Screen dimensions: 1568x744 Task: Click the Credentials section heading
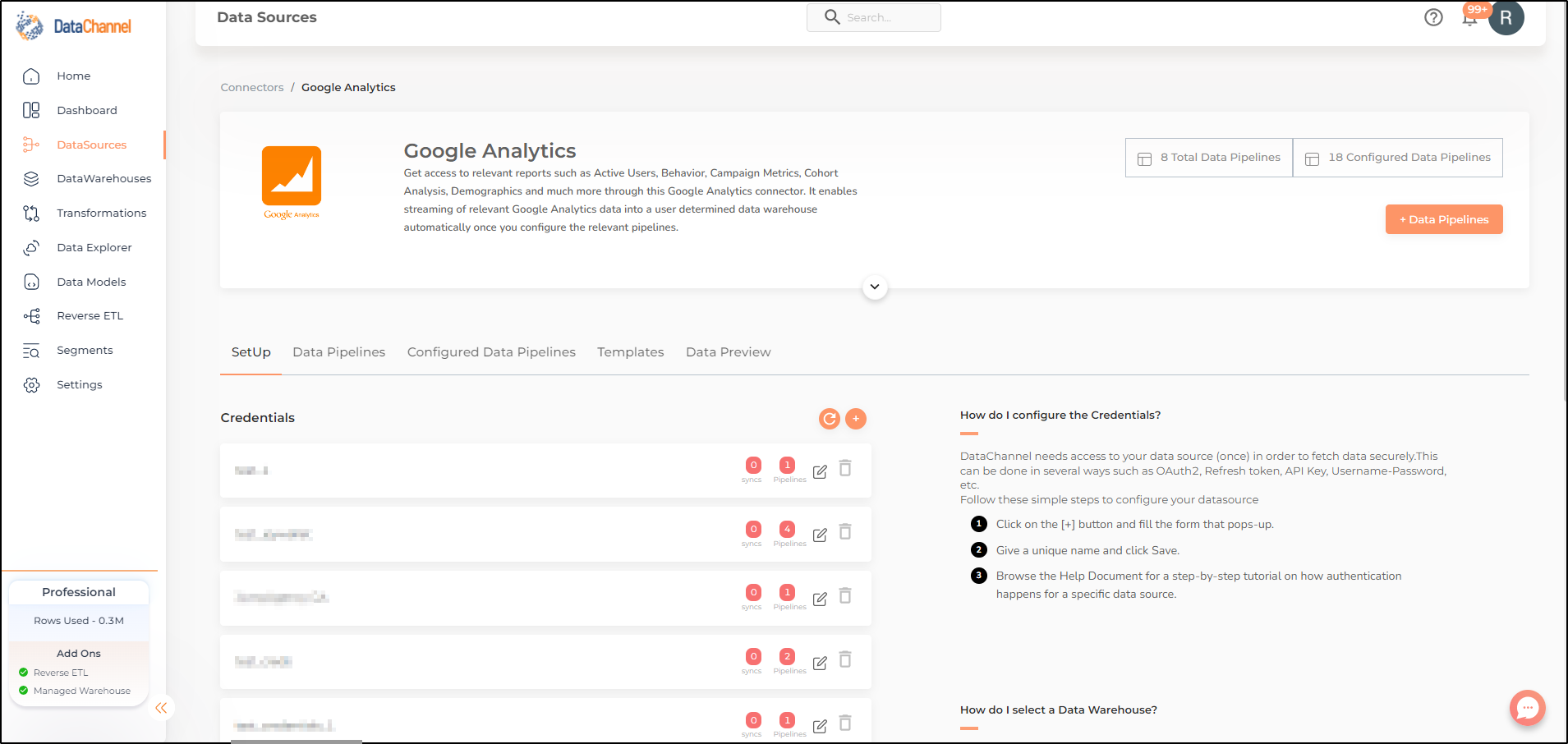257,418
